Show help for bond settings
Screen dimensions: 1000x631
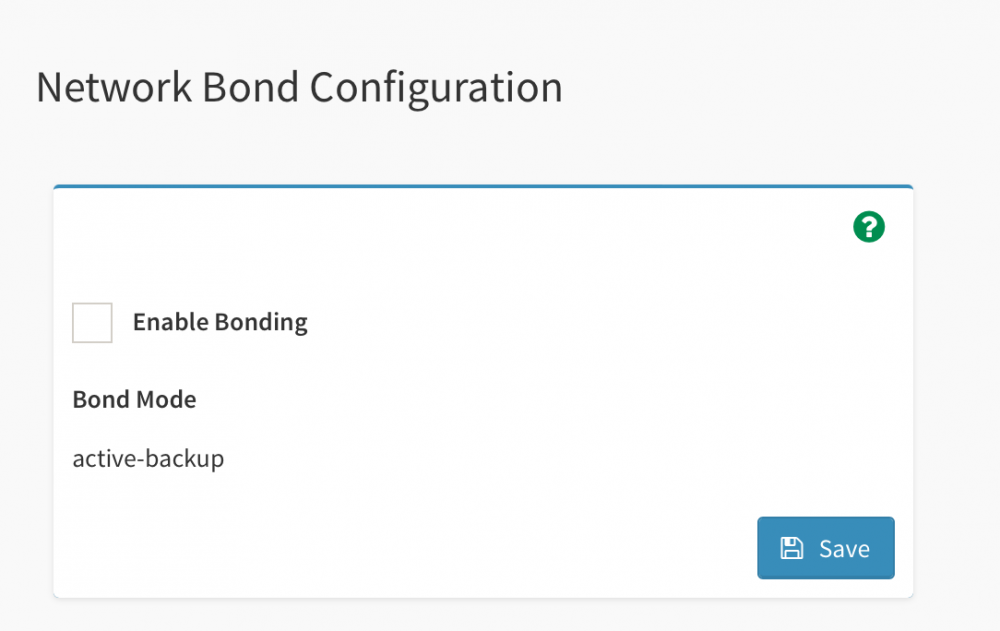tap(869, 227)
